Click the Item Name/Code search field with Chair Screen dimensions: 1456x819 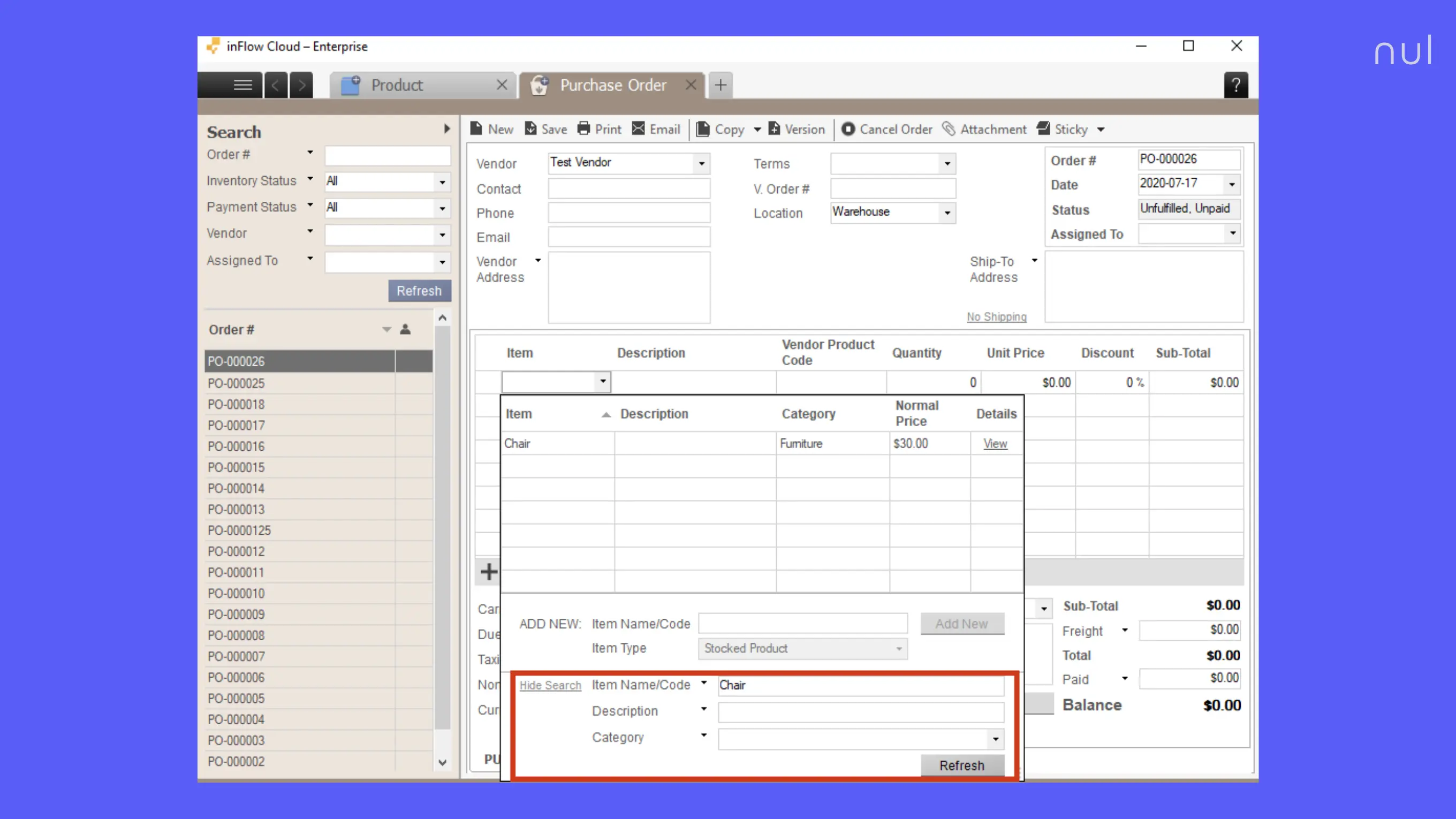[x=861, y=686]
